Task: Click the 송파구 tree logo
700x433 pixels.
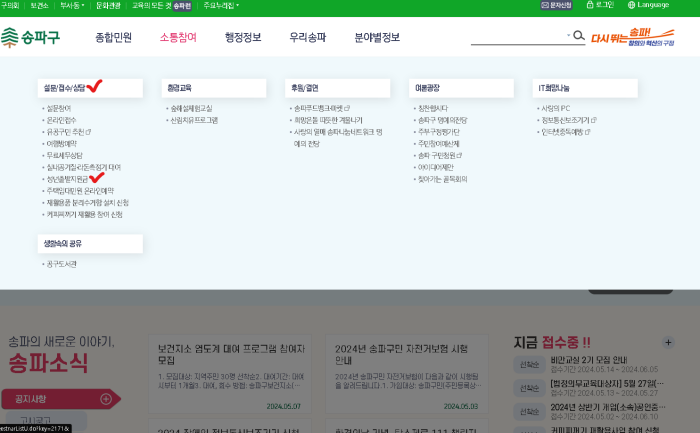Action: (x=30, y=37)
